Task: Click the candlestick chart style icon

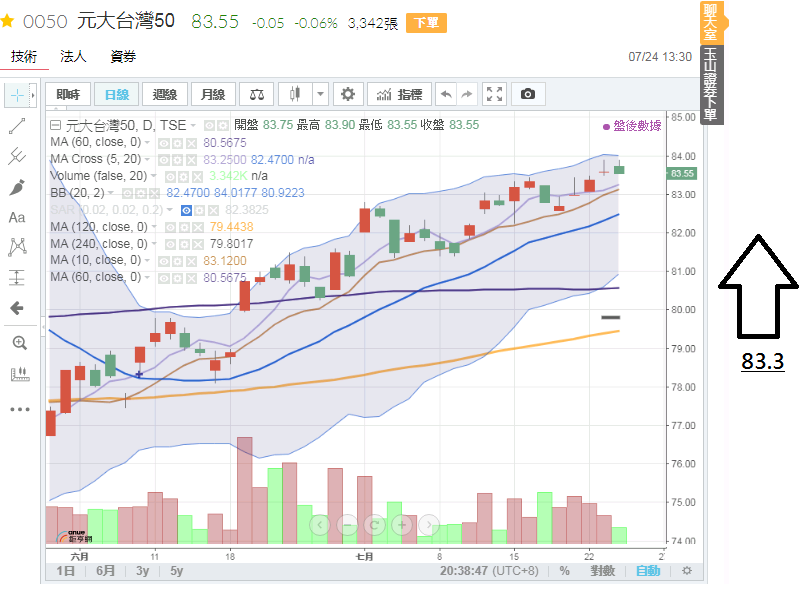Action: [295, 94]
